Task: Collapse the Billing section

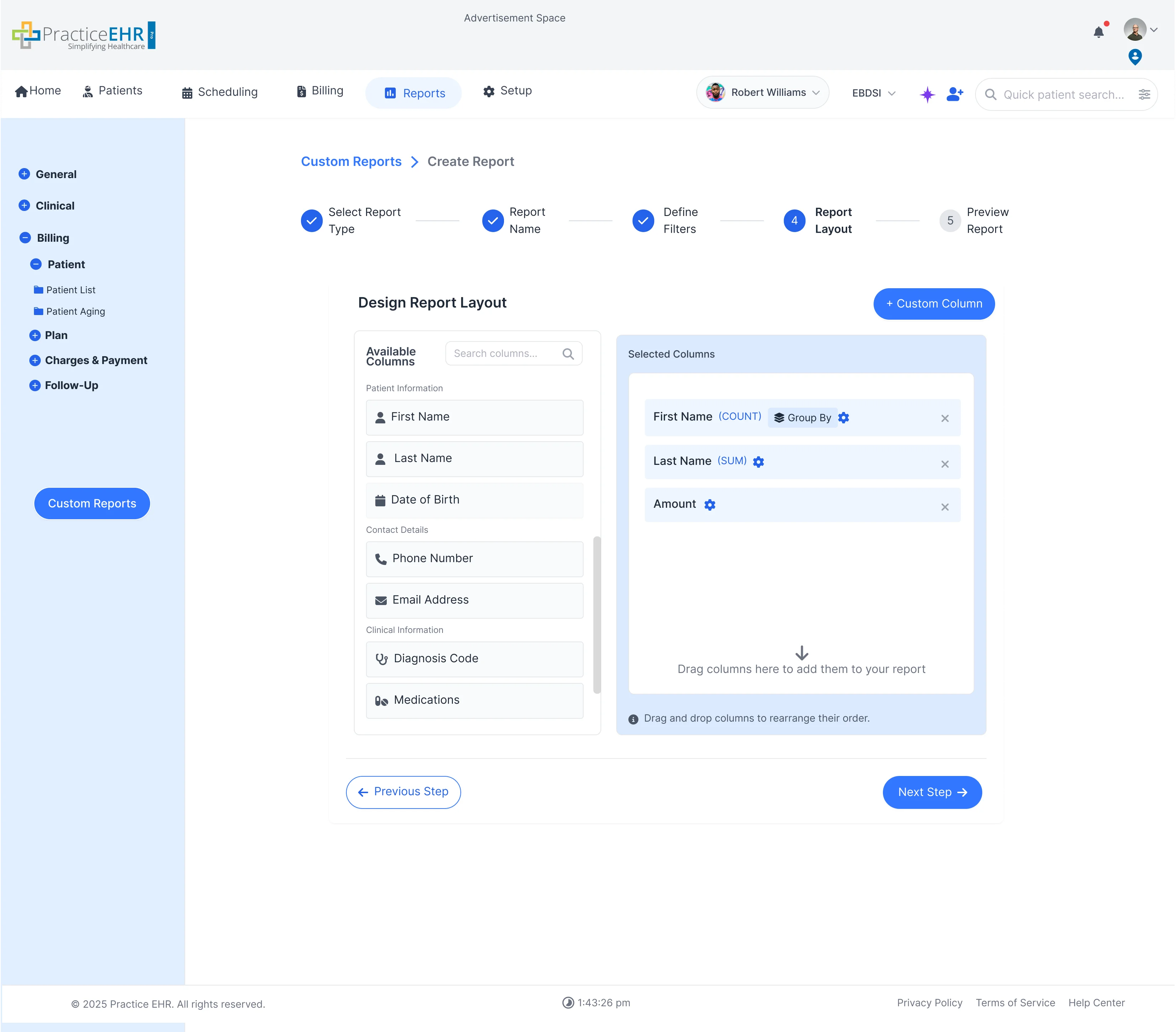Action: point(24,237)
